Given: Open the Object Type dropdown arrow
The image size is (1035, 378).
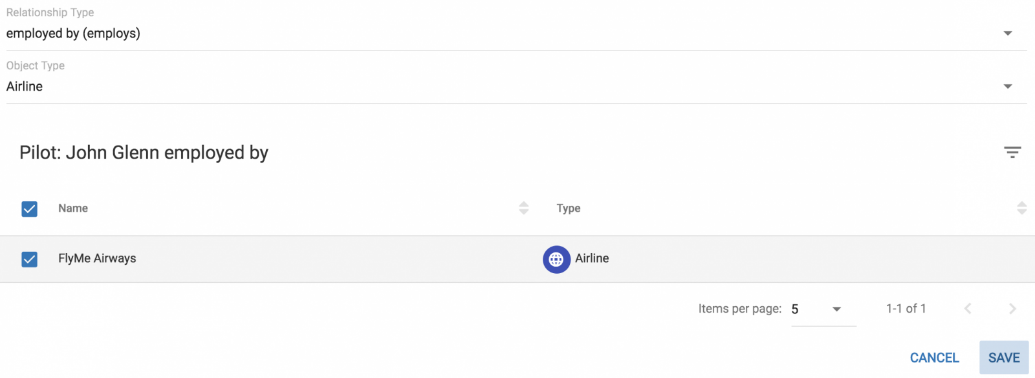Looking at the screenshot, I should (x=1007, y=86).
